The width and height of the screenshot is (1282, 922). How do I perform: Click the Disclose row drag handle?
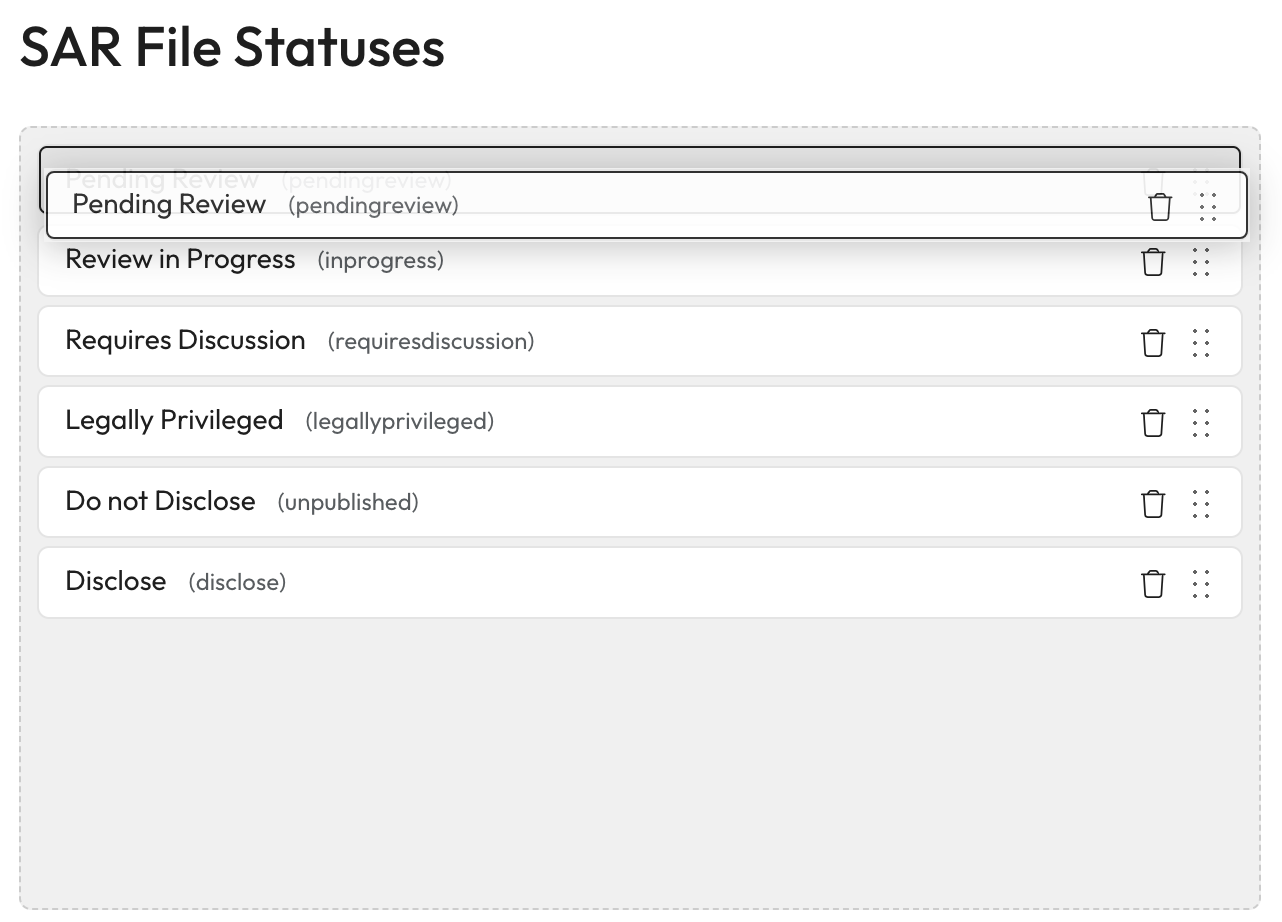click(x=1201, y=583)
